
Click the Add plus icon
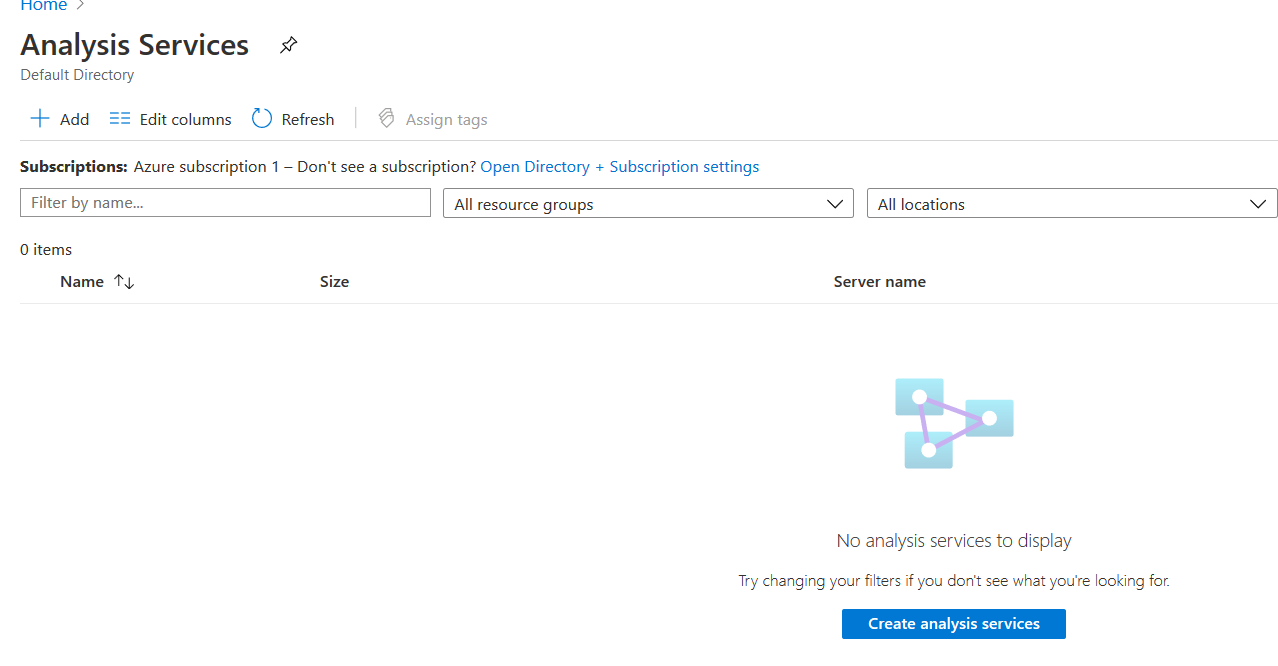point(40,119)
